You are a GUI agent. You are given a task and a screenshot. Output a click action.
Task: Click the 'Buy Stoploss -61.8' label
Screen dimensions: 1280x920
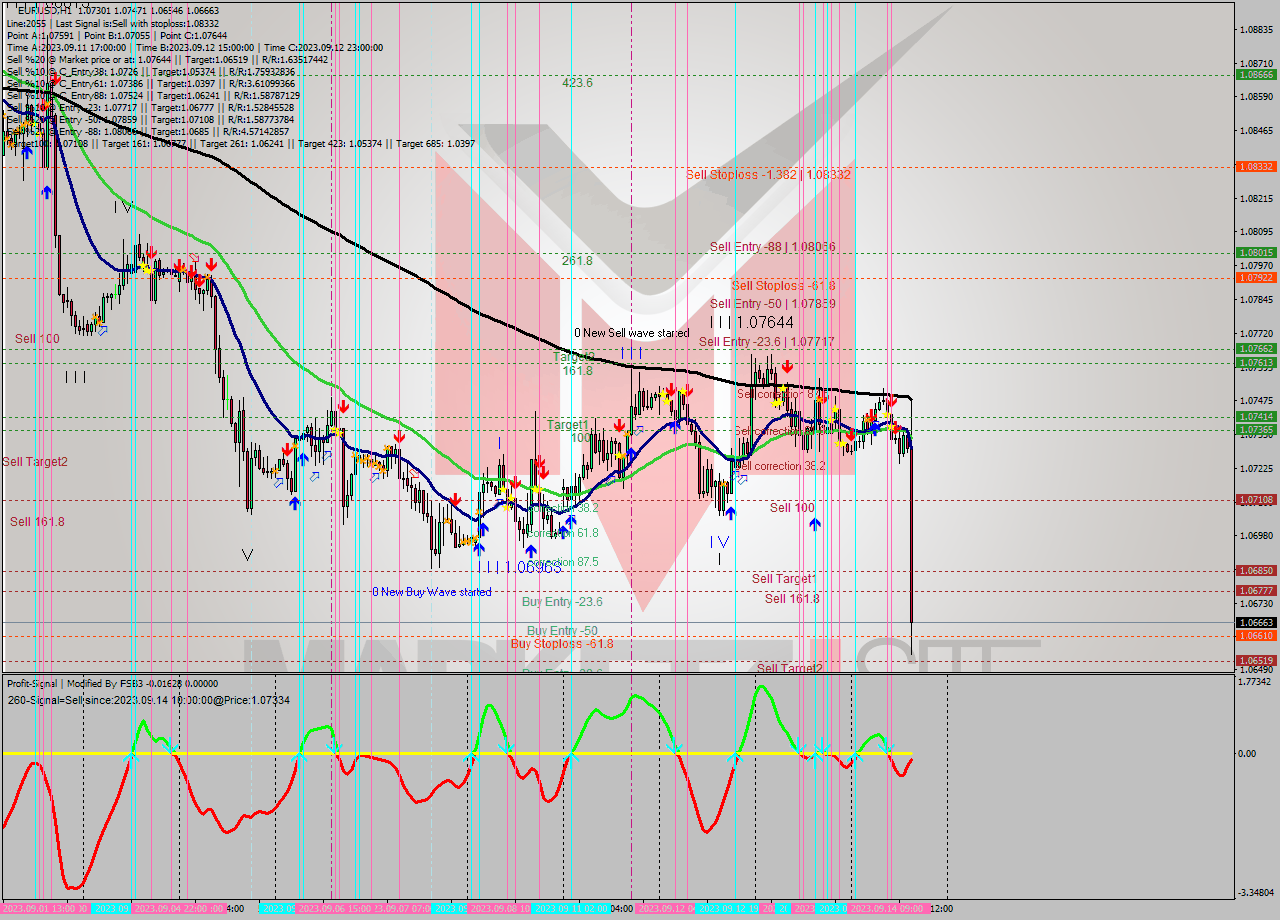(562, 644)
